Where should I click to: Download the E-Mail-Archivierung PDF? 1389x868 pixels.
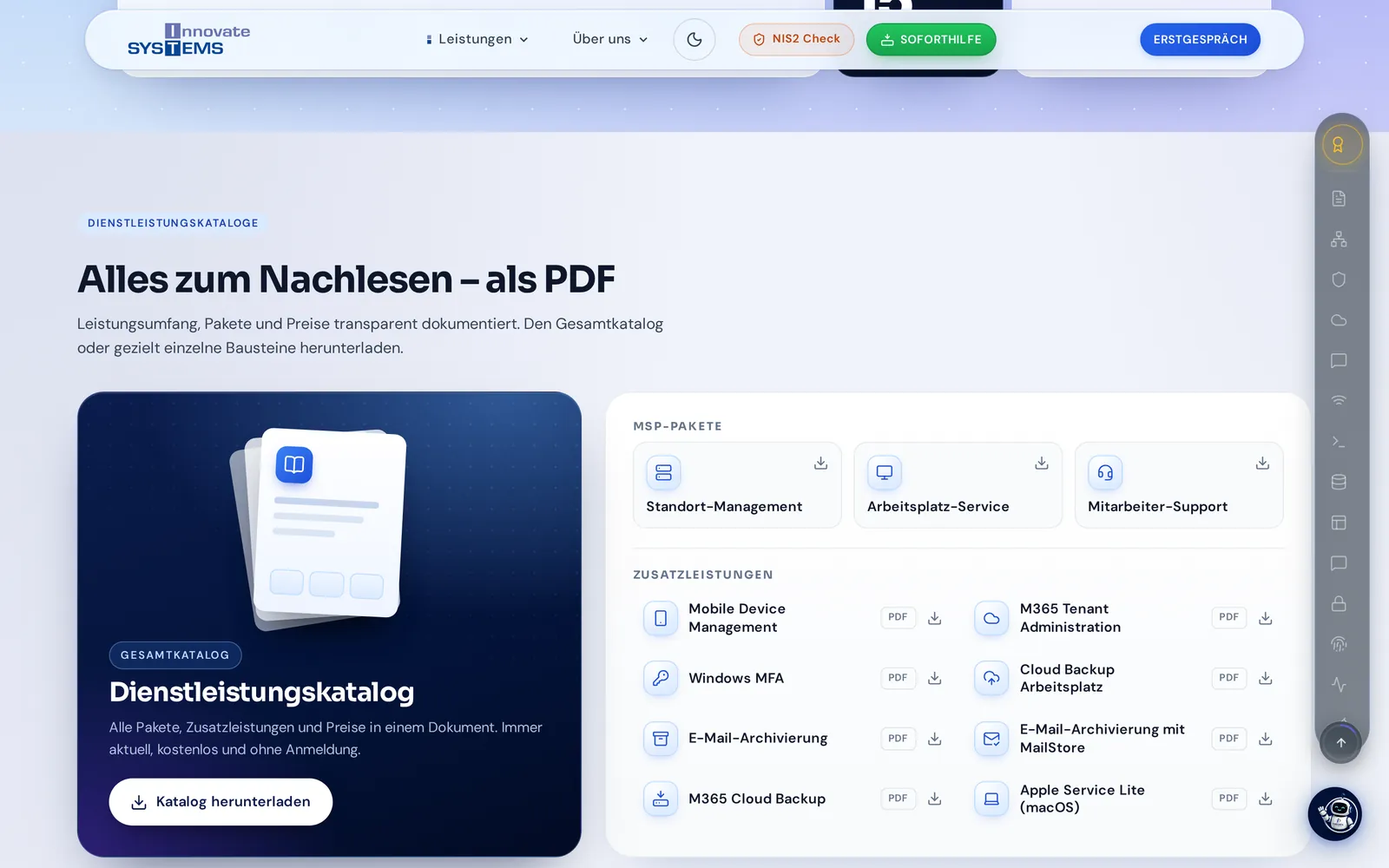click(x=934, y=739)
